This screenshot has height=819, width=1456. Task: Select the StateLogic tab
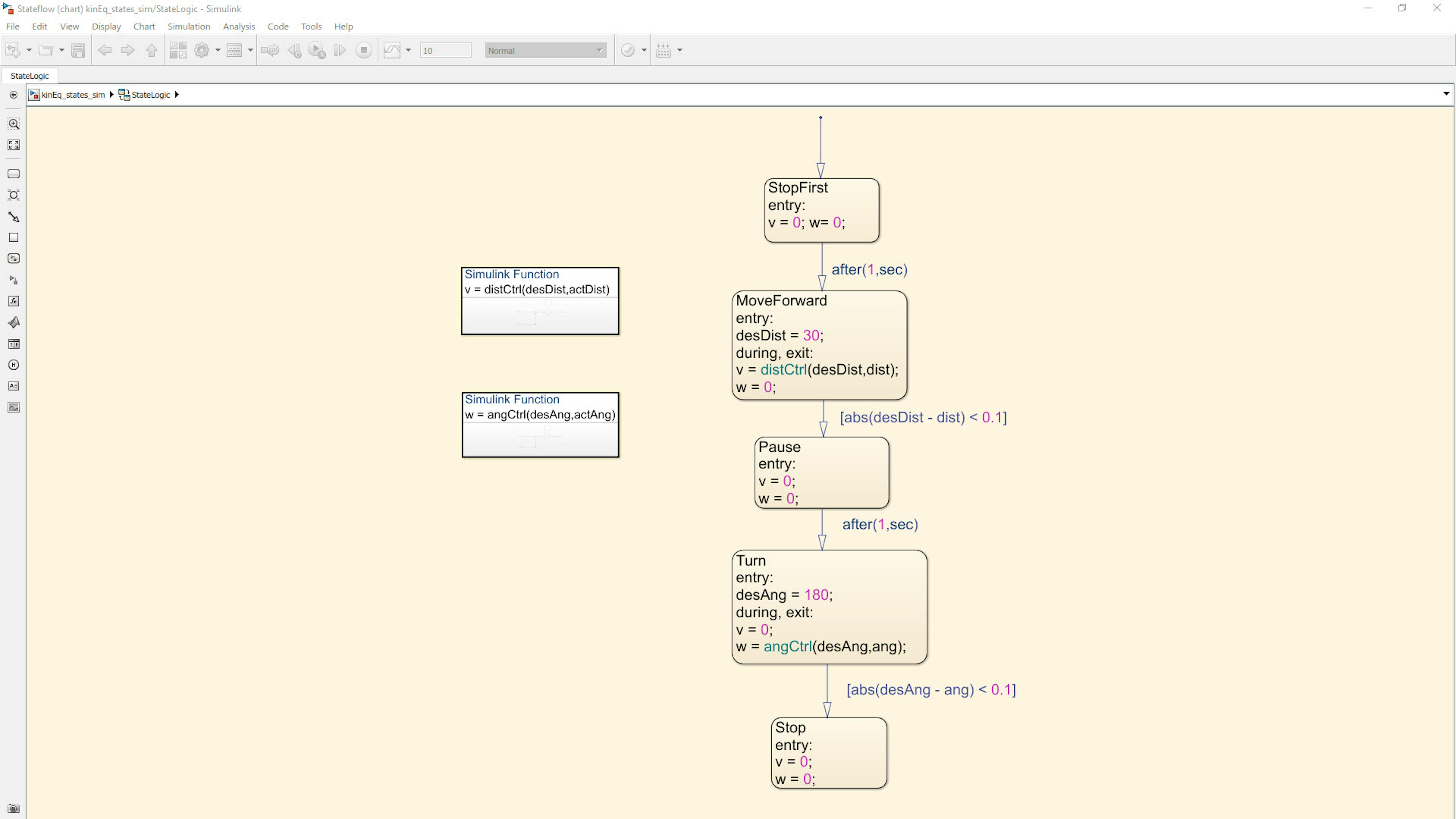click(29, 76)
